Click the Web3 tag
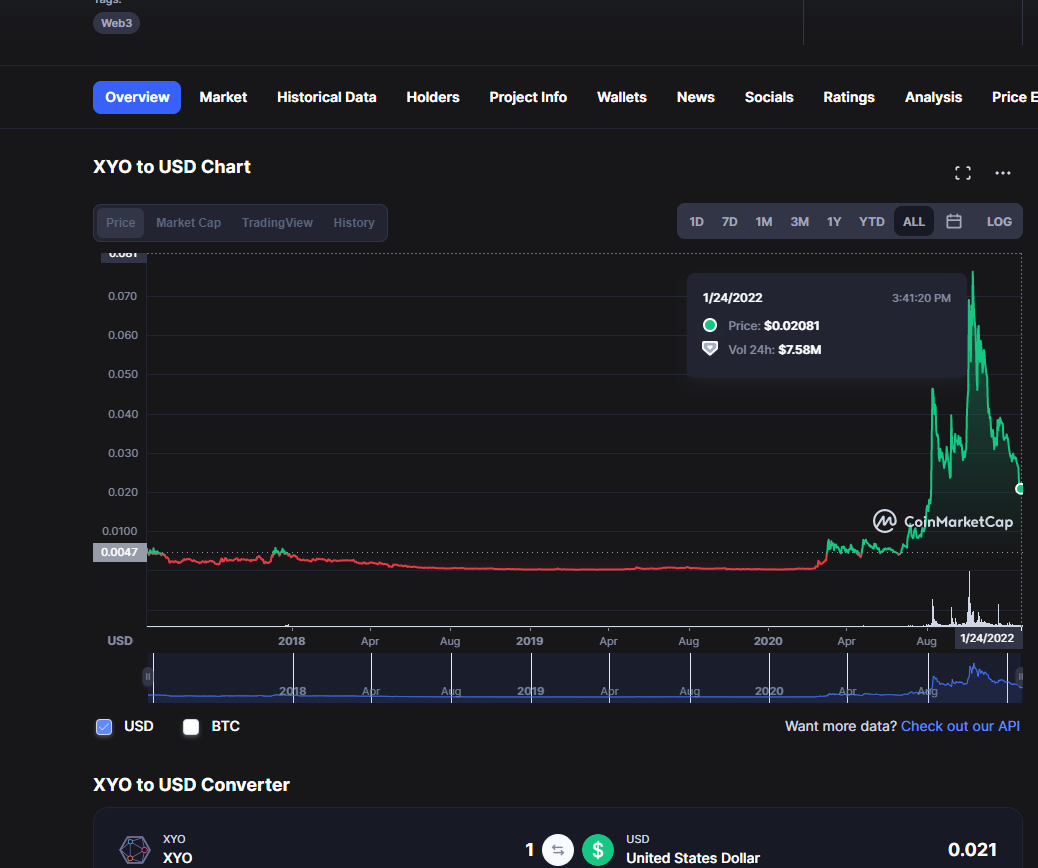Viewport: 1038px width, 868px height. 117,23
